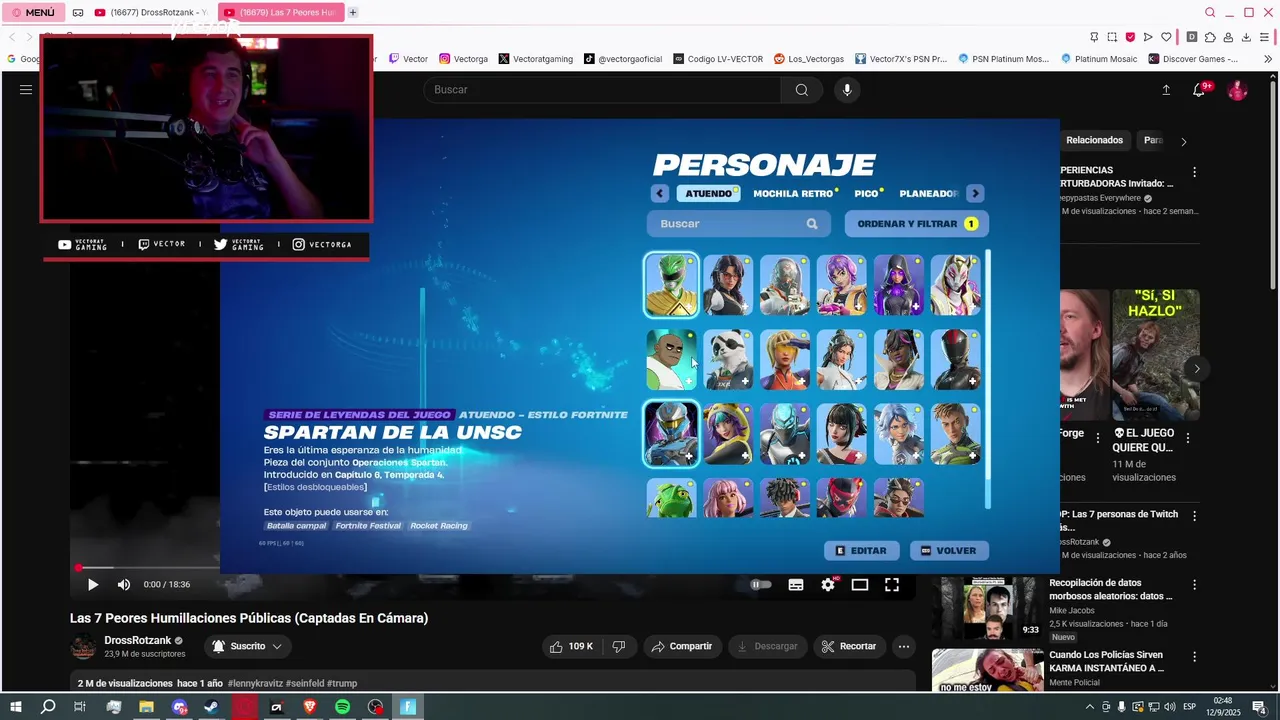
Task: Switch to theater mode view
Action: point(860,585)
